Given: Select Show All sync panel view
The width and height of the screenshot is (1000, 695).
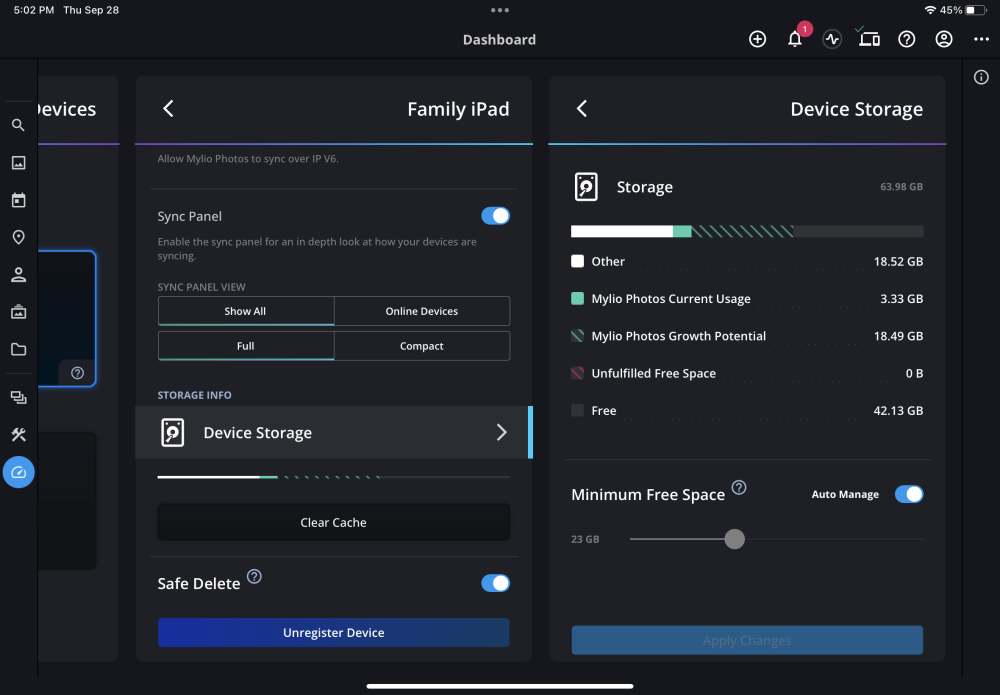Looking at the screenshot, I should click(x=246, y=311).
